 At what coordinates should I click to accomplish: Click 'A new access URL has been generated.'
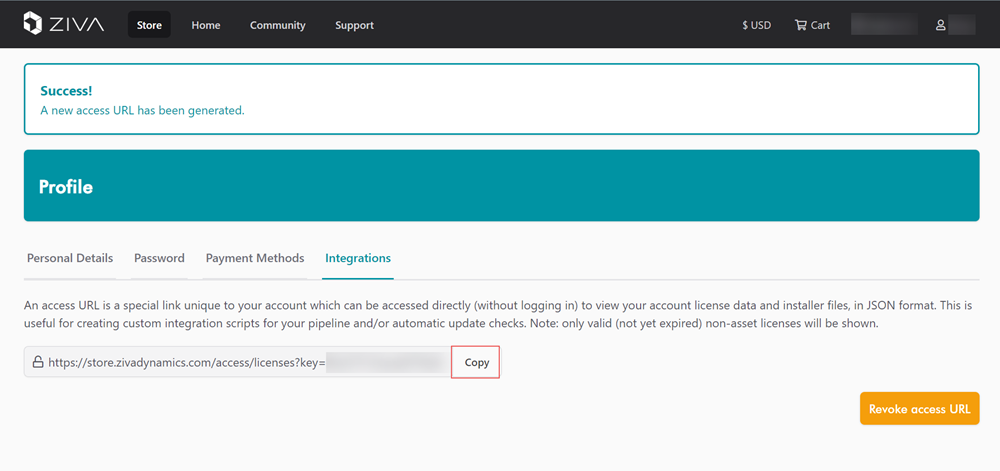(142, 110)
